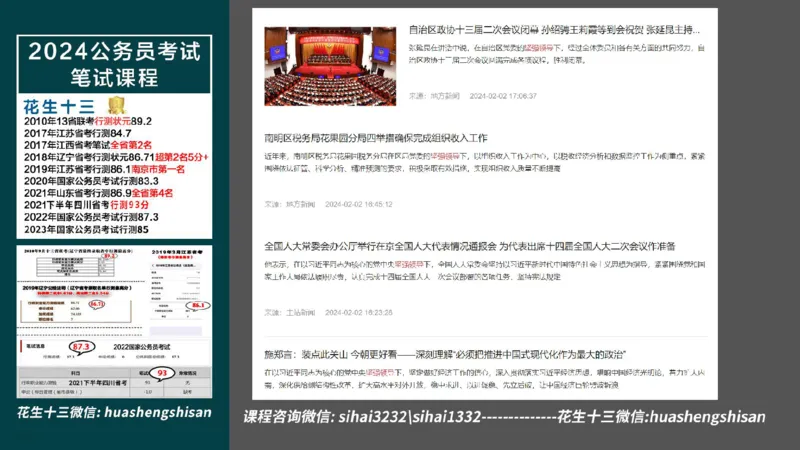The image size is (800, 450).
Task: Click left panel text 花生十三微信: huashengshisan
Action: [114, 412]
